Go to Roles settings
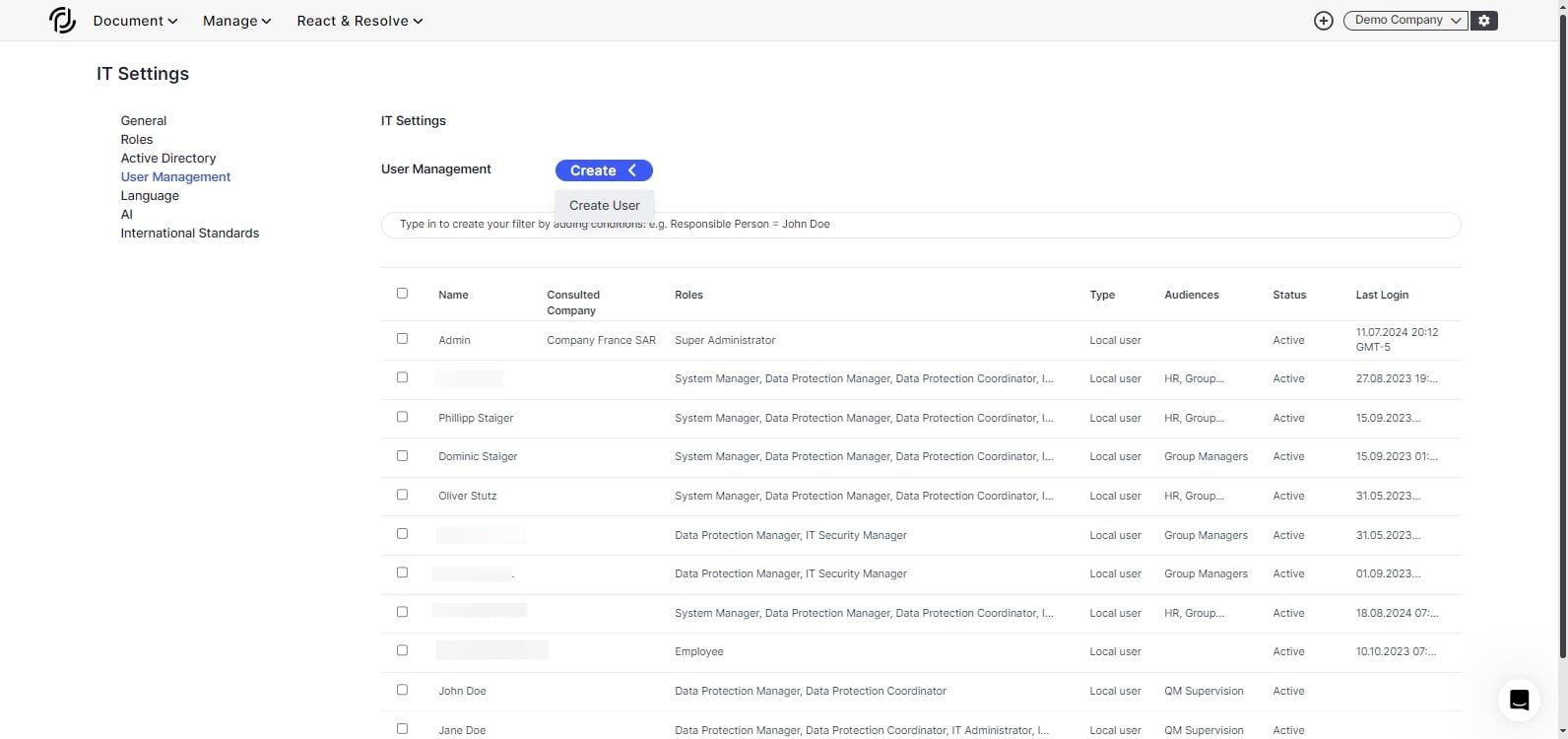This screenshot has height=739, width=1568. (x=137, y=139)
